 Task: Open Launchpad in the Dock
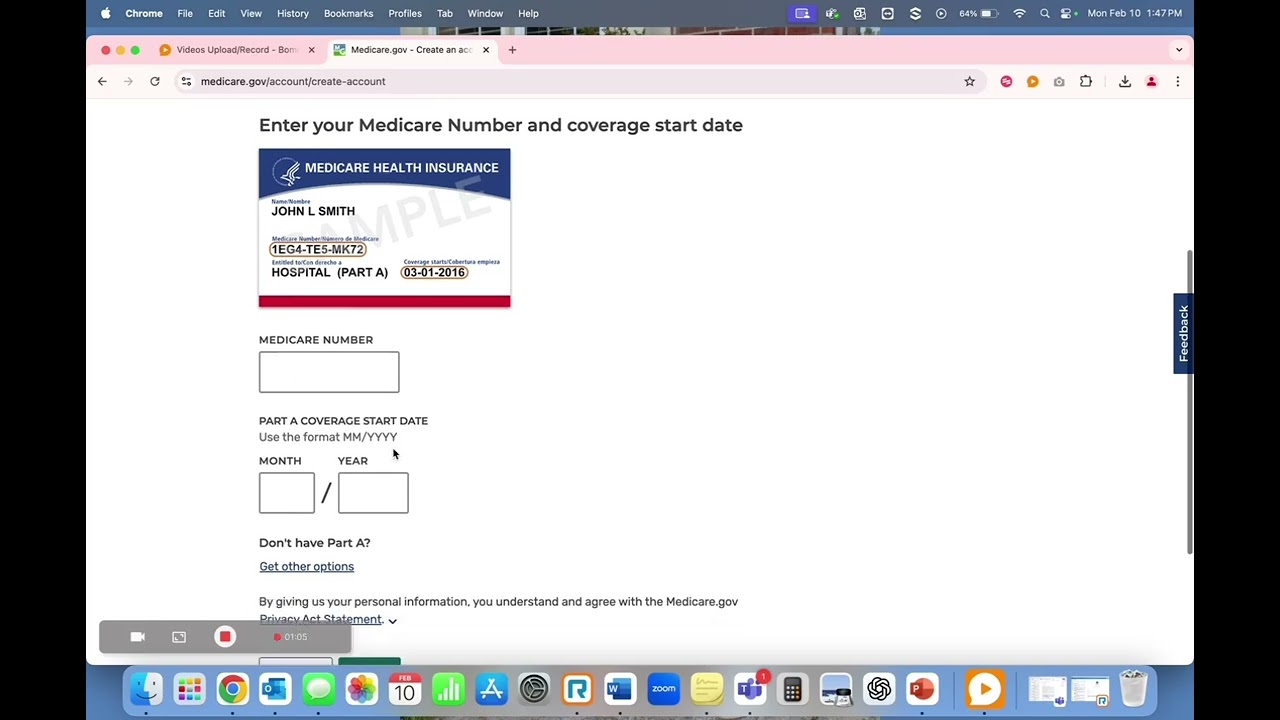pos(189,689)
